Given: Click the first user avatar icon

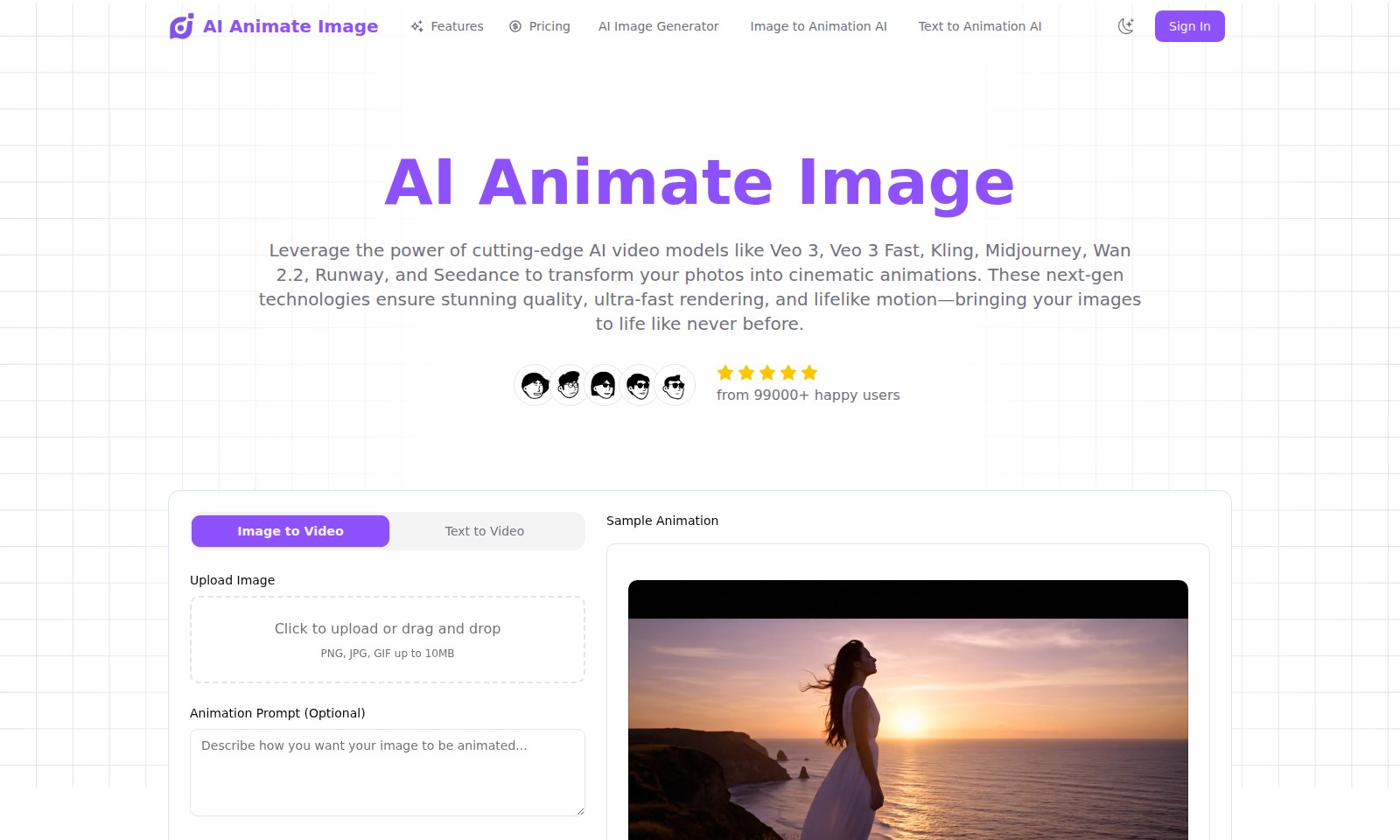Looking at the screenshot, I should [534, 385].
